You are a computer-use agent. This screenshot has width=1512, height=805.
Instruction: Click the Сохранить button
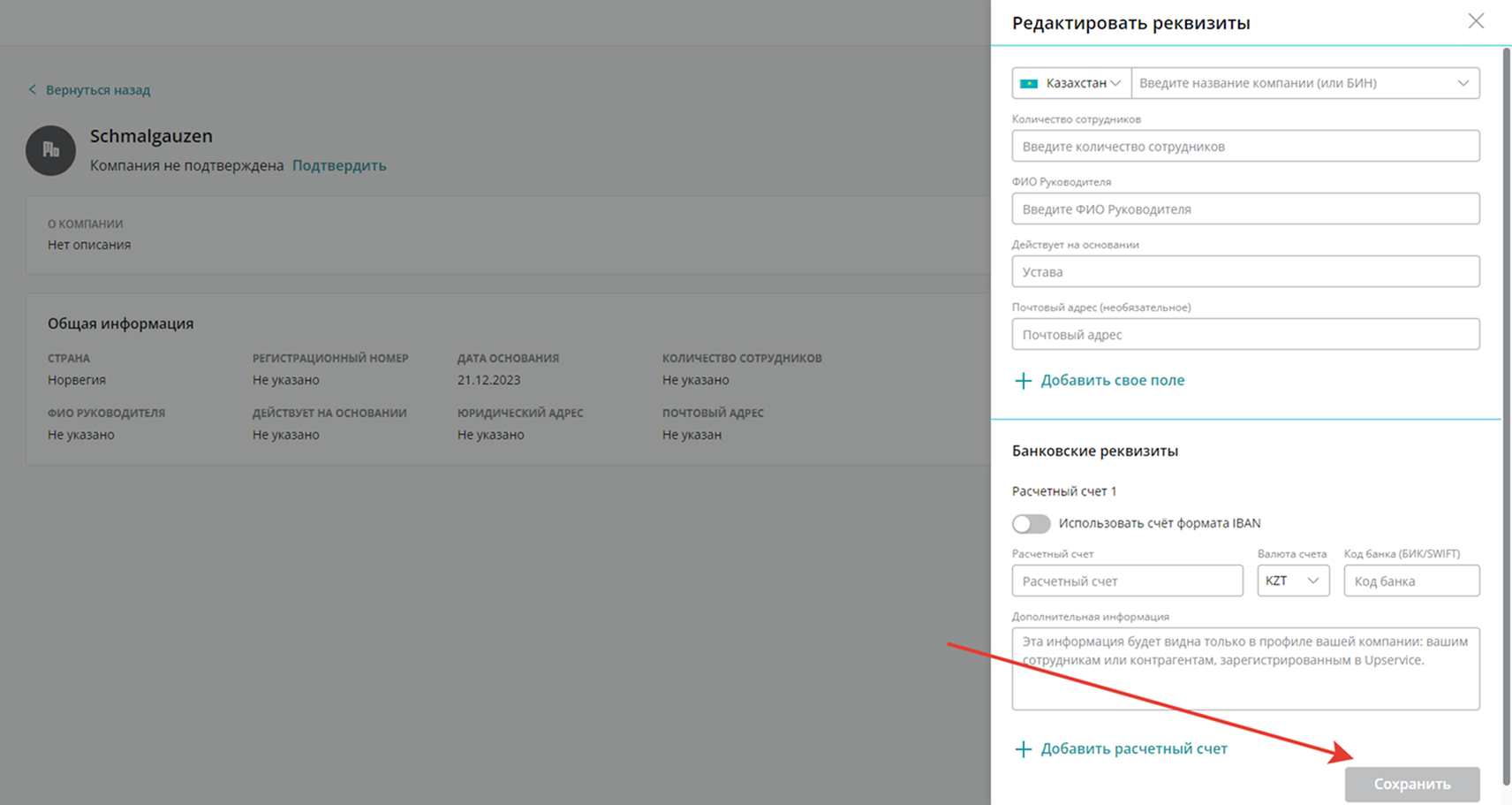pos(1411,784)
